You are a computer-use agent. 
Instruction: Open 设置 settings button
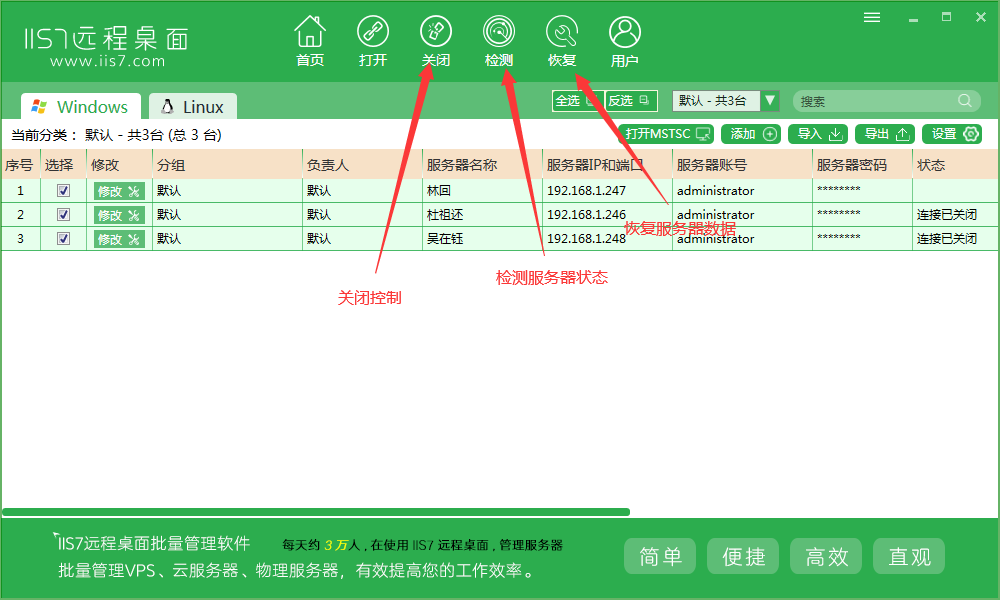[952, 134]
